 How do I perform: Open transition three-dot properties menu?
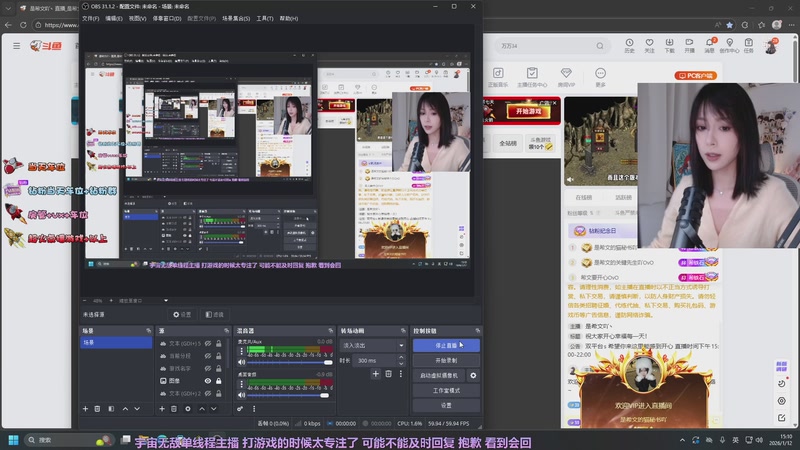401,374
